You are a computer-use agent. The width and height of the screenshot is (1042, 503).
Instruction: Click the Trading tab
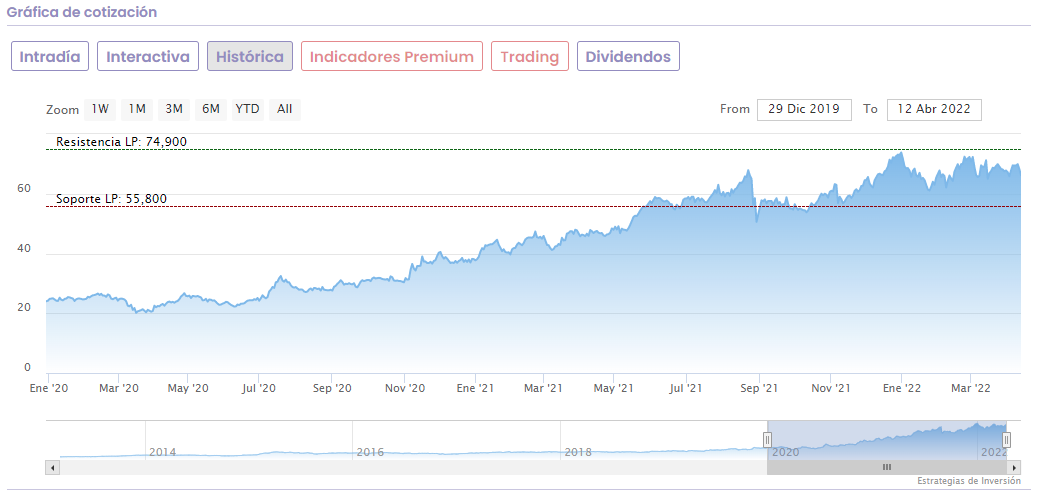[530, 56]
